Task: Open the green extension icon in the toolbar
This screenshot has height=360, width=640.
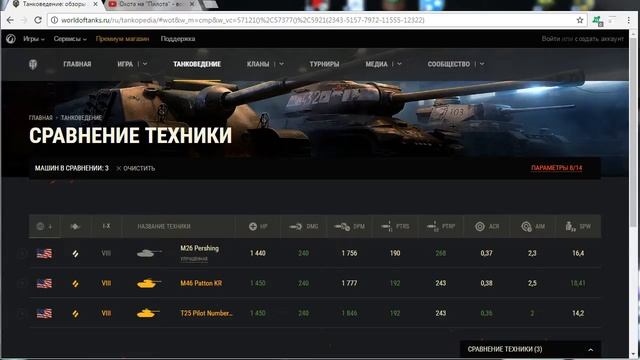Action: [598, 20]
